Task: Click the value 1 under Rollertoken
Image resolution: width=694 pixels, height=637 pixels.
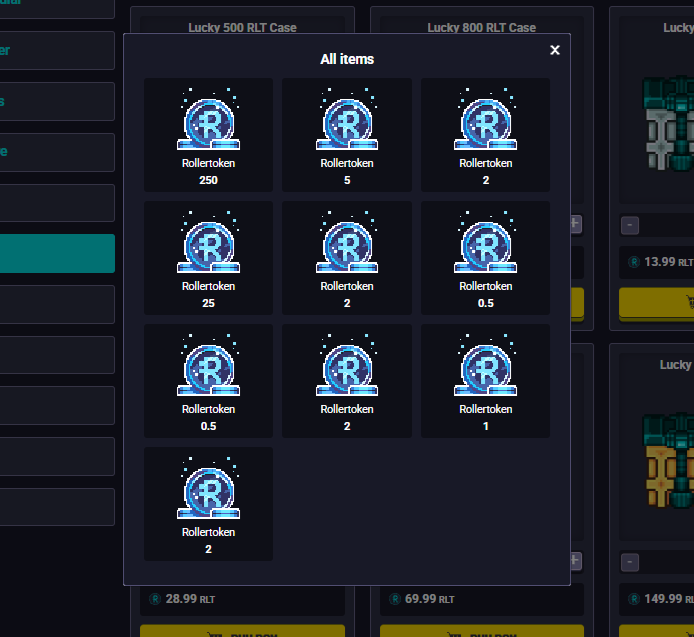Action: point(486,426)
